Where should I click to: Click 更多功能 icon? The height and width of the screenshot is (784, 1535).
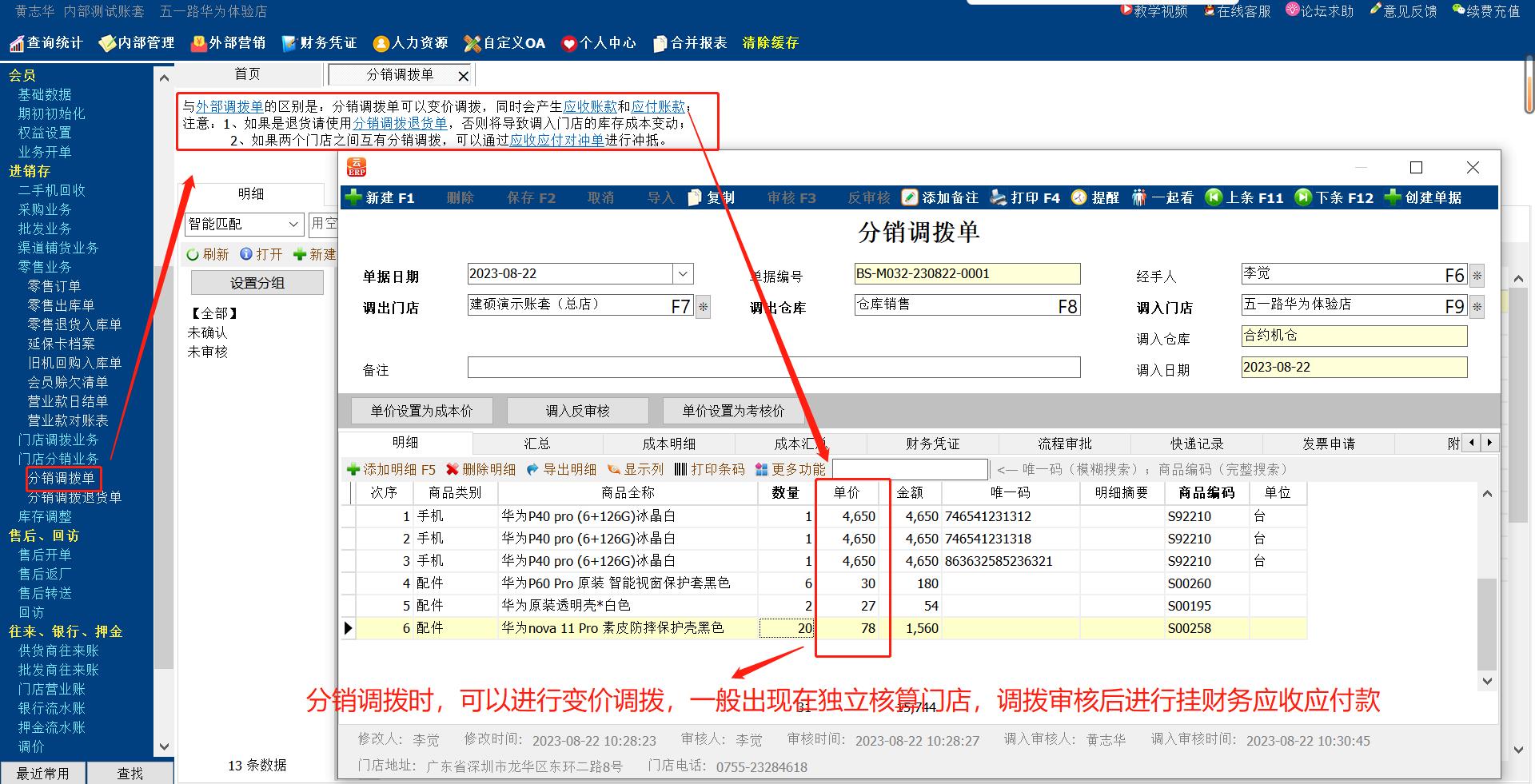(761, 469)
